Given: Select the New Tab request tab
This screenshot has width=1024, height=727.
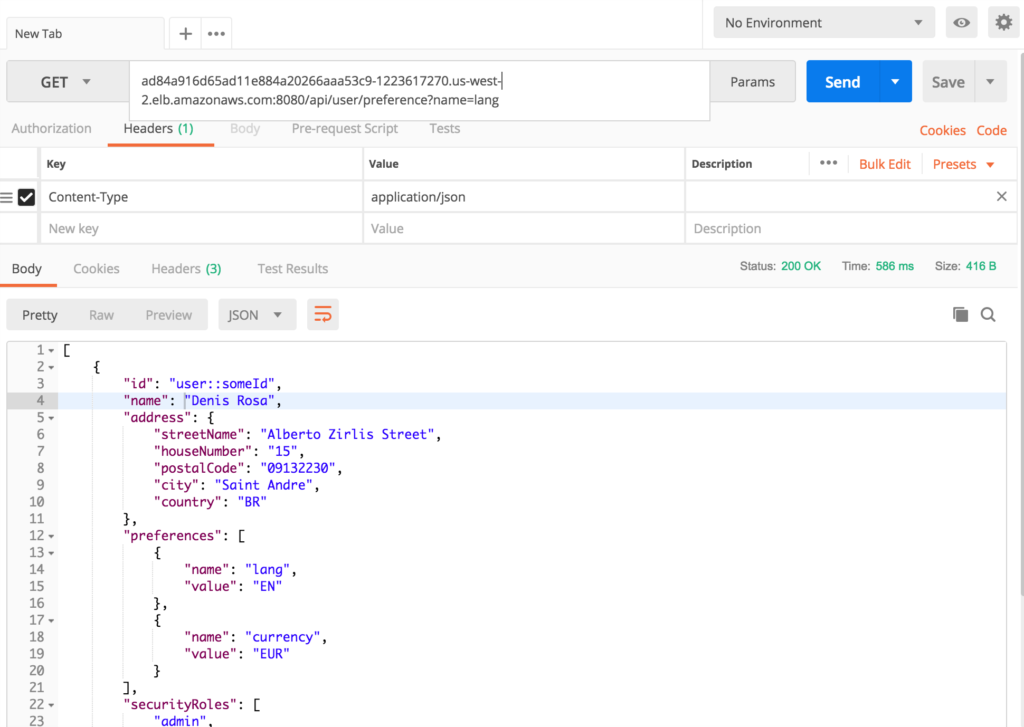Looking at the screenshot, I should 85,33.
